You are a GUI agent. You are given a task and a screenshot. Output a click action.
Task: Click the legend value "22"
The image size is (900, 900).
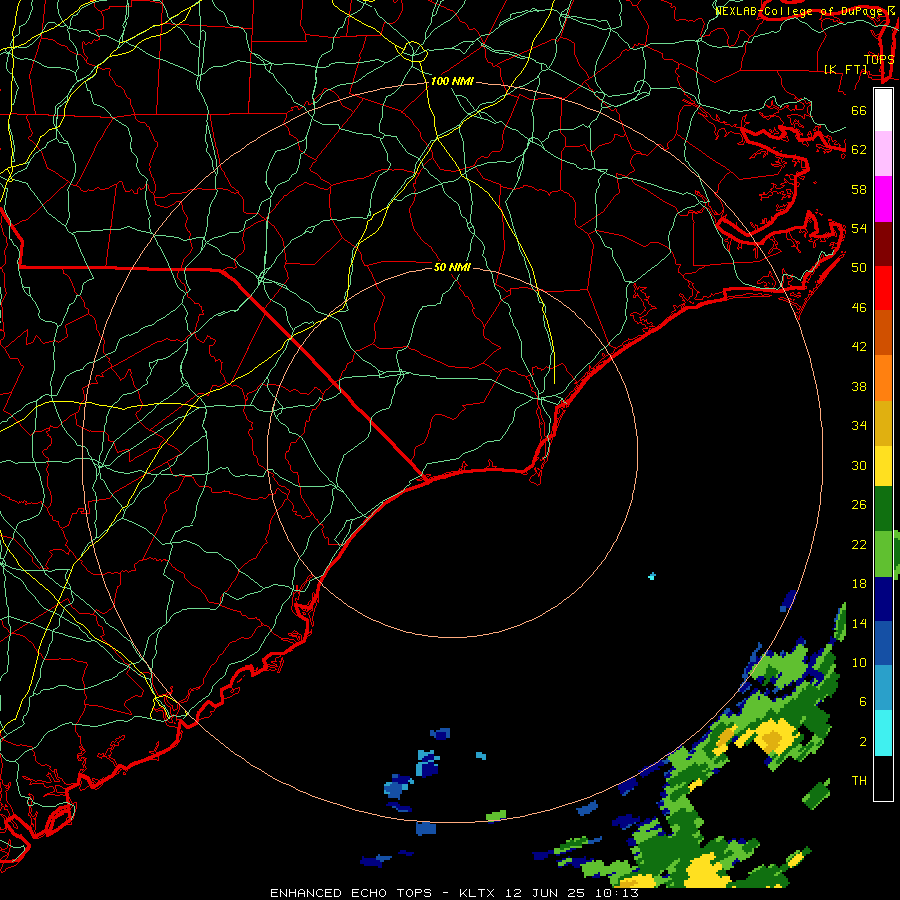(x=859, y=544)
